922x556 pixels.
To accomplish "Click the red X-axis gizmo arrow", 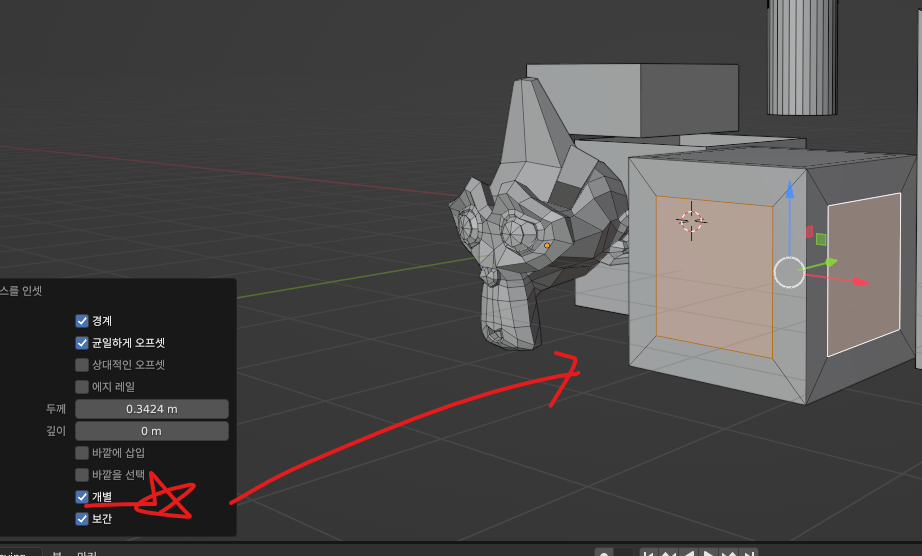I will 860,282.
